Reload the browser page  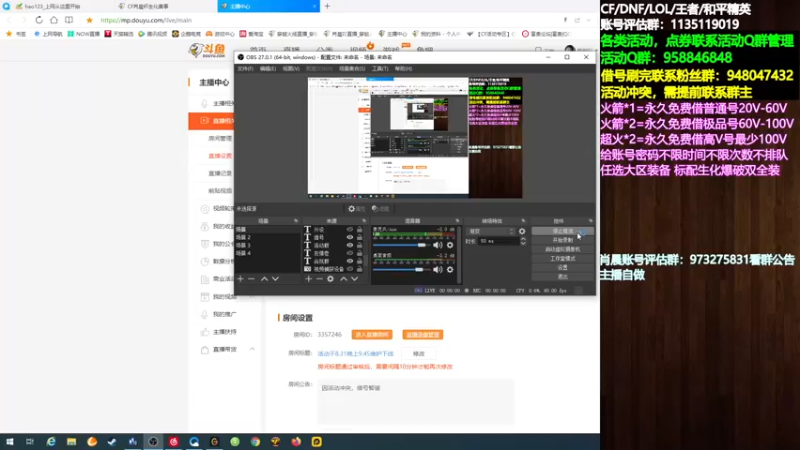39,20
